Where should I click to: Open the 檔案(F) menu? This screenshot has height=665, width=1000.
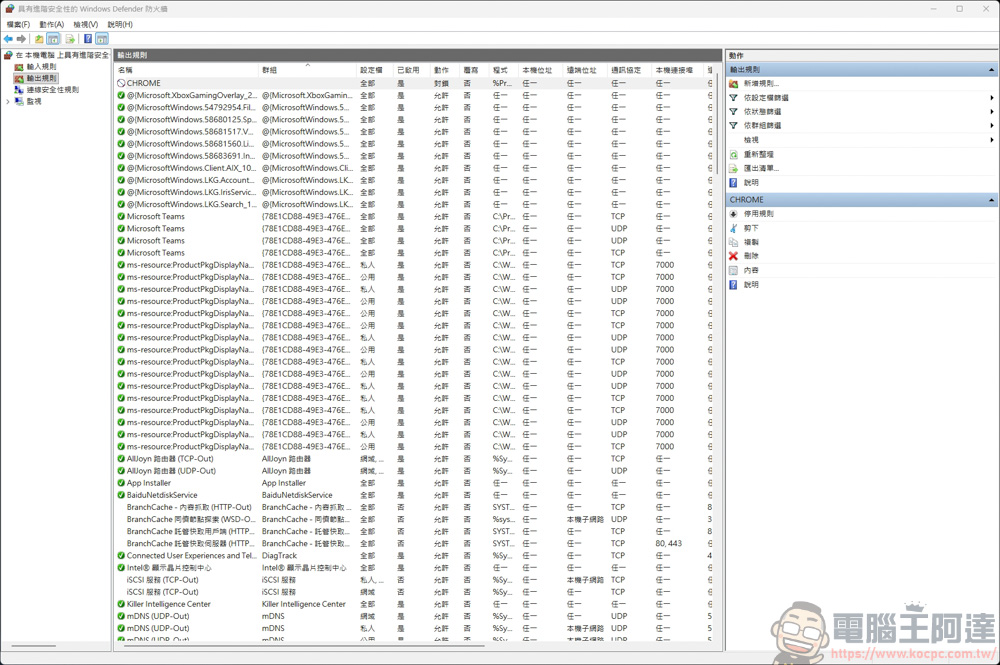click(x=18, y=24)
